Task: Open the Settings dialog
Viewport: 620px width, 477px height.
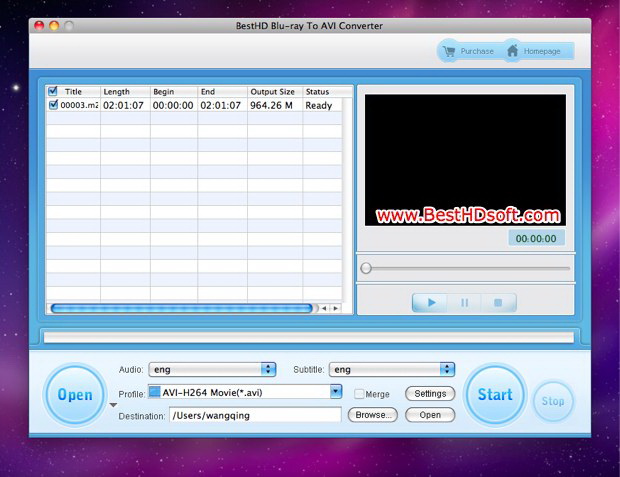Action: [x=430, y=394]
